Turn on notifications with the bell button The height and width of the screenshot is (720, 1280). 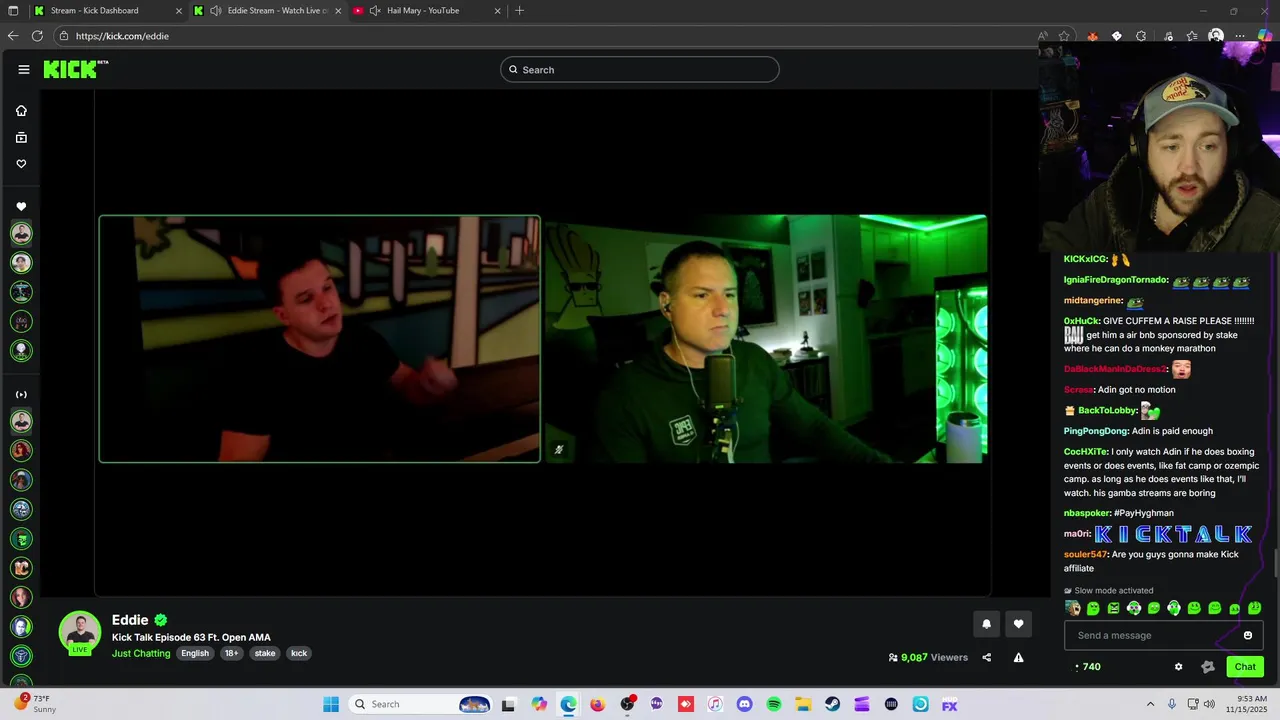coord(986,624)
